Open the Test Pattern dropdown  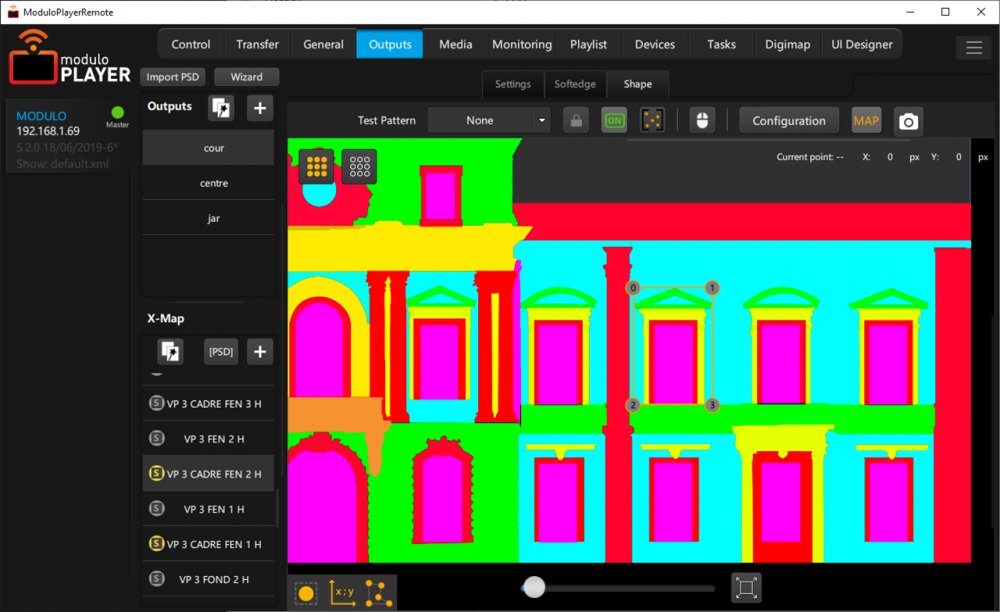click(x=489, y=119)
